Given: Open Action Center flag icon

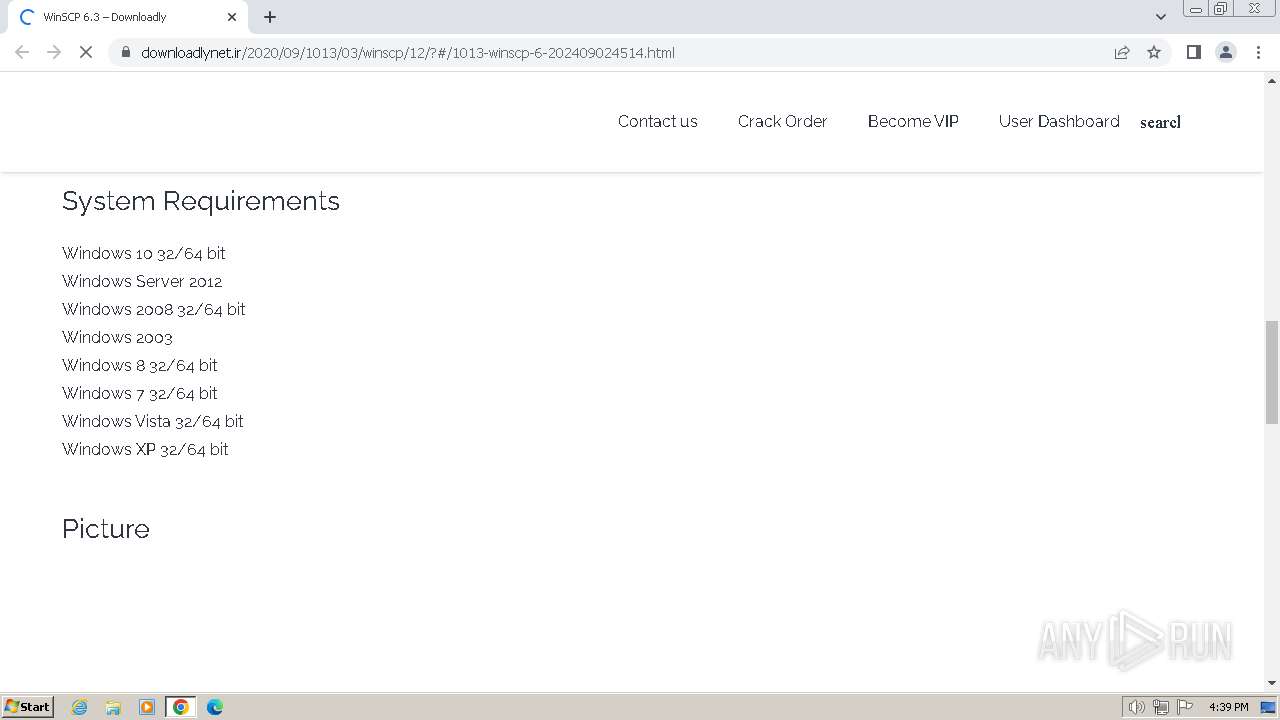Looking at the screenshot, I should [x=1185, y=707].
